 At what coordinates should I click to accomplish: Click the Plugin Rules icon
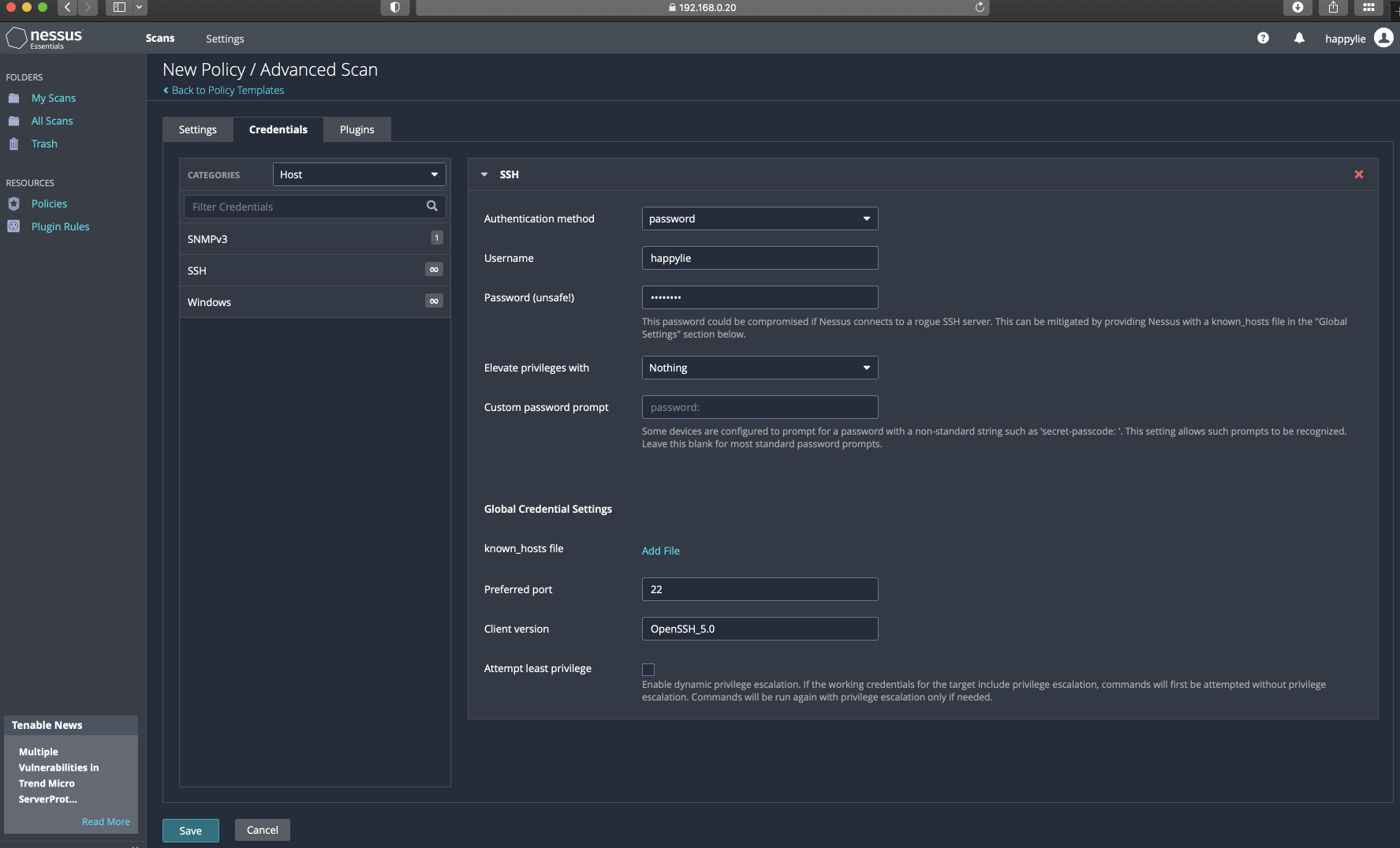click(13, 226)
